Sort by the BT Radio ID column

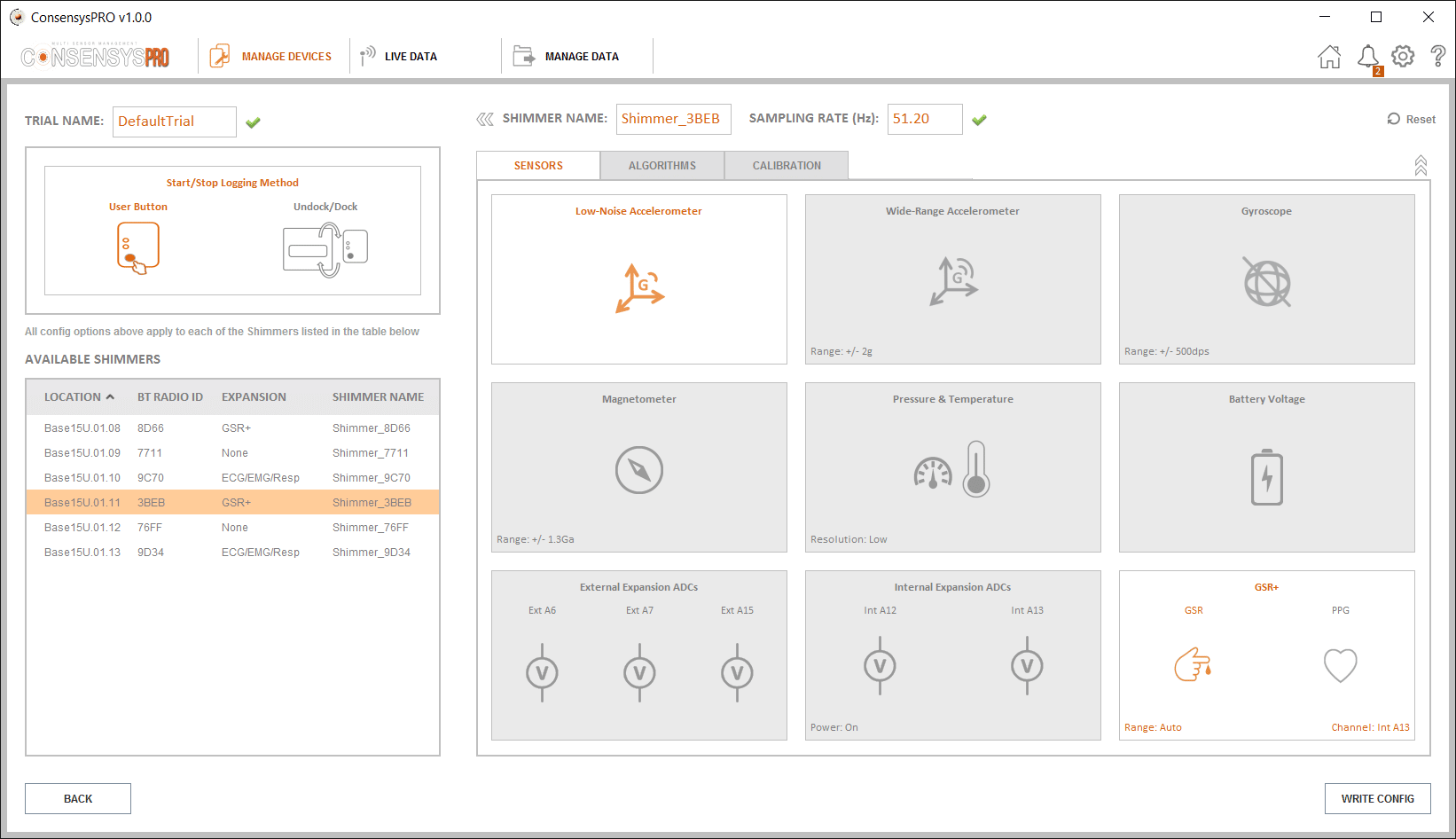point(170,397)
